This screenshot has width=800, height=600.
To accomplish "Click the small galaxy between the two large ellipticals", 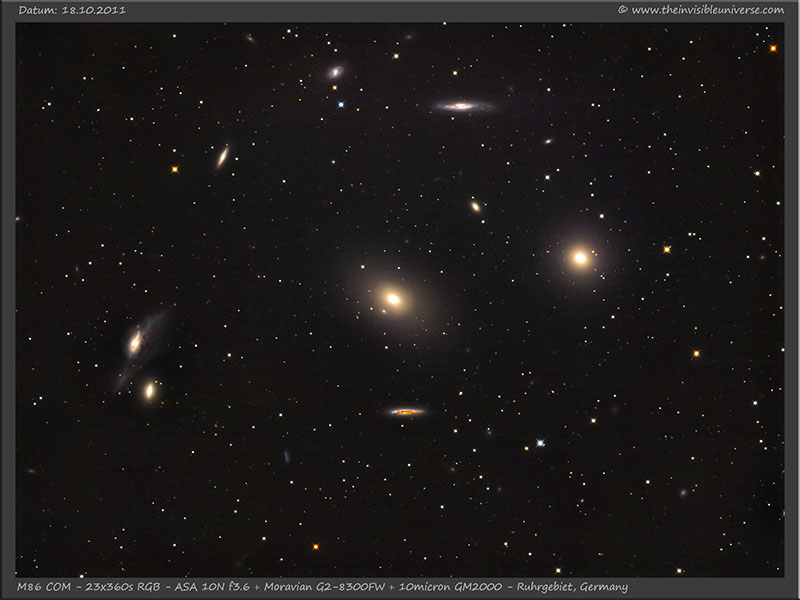I will pyautogui.click(x=476, y=207).
